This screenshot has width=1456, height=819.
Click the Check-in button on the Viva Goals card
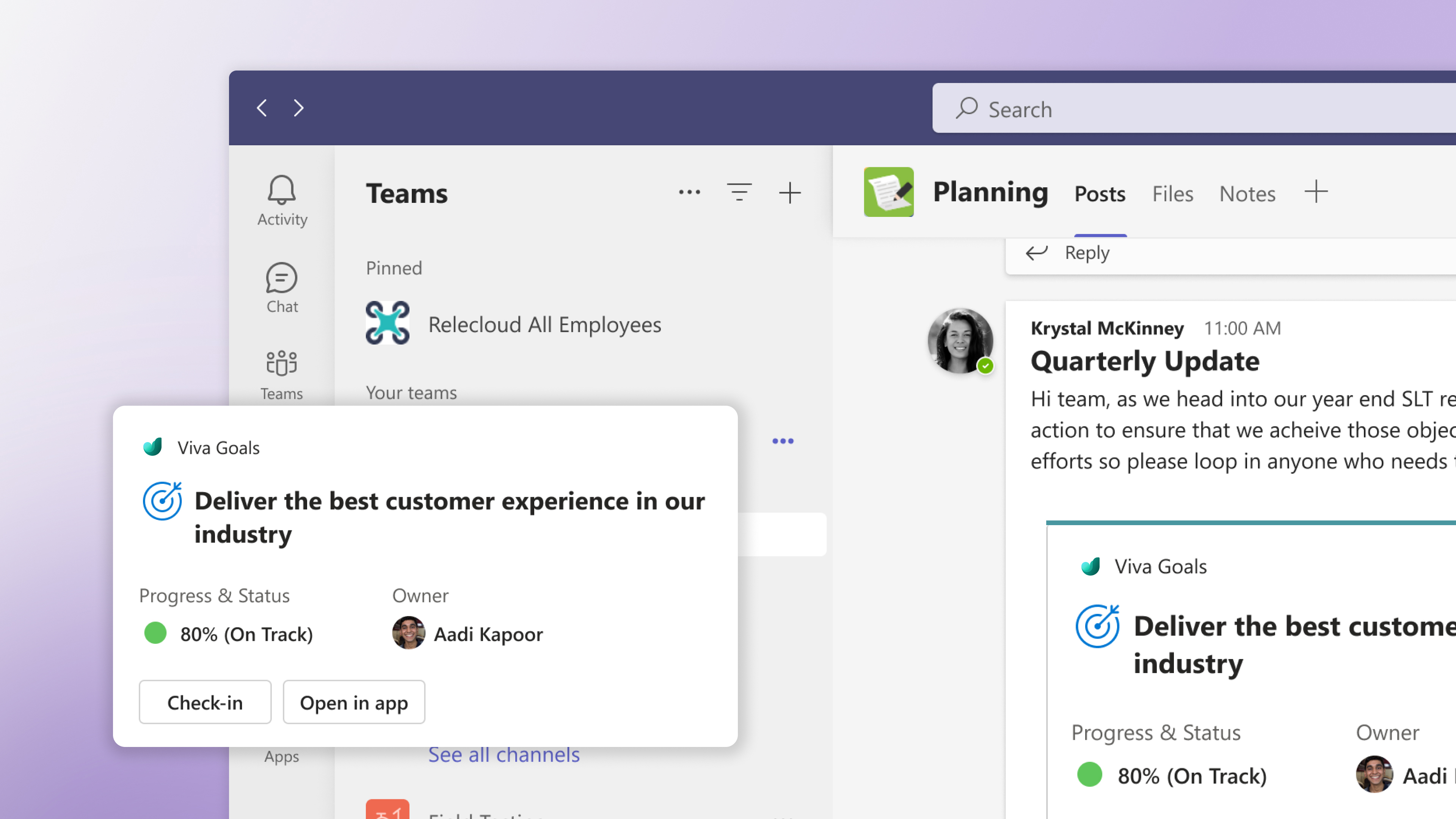pyautogui.click(x=205, y=702)
